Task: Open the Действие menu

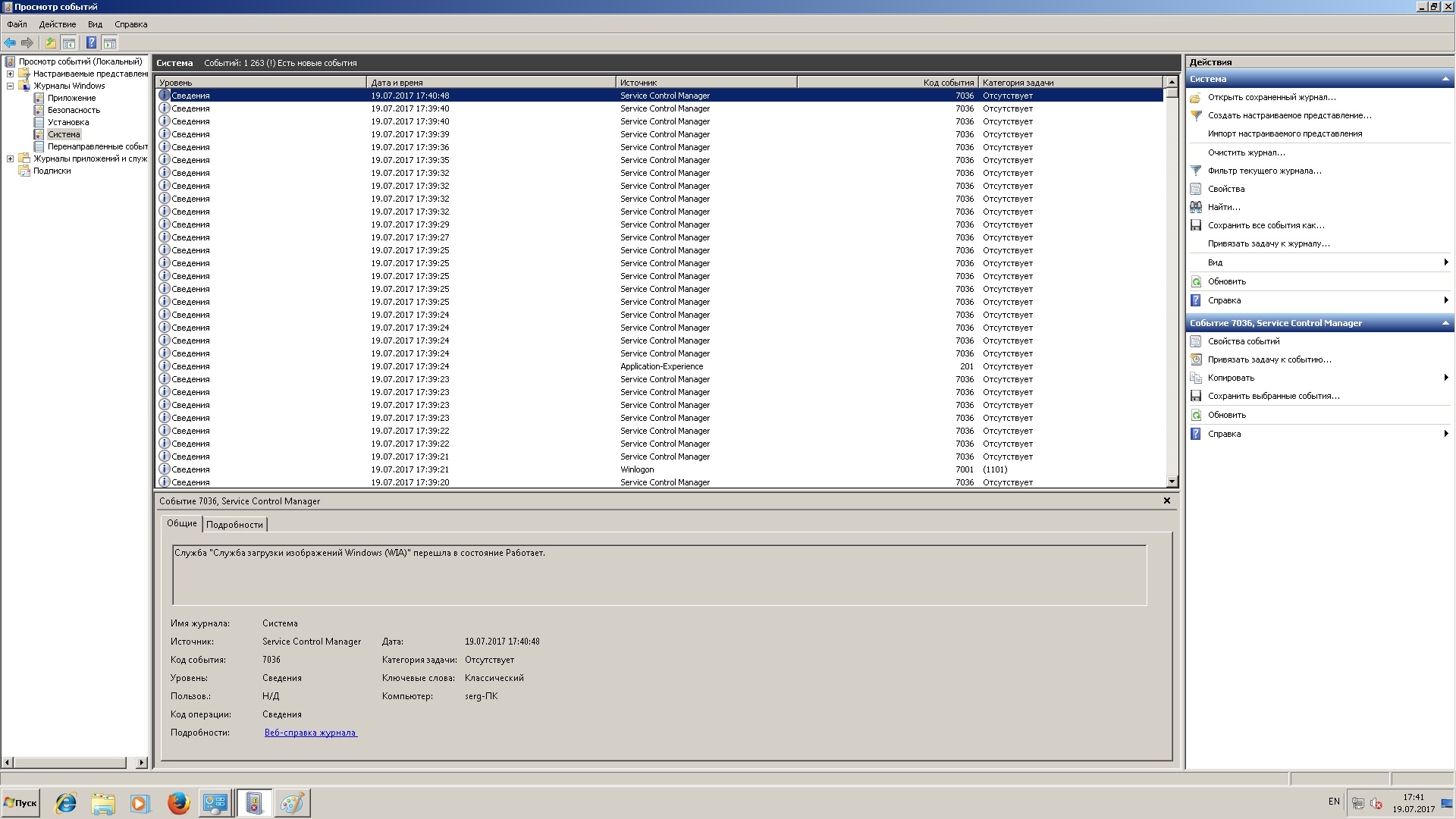Action: tap(58, 24)
